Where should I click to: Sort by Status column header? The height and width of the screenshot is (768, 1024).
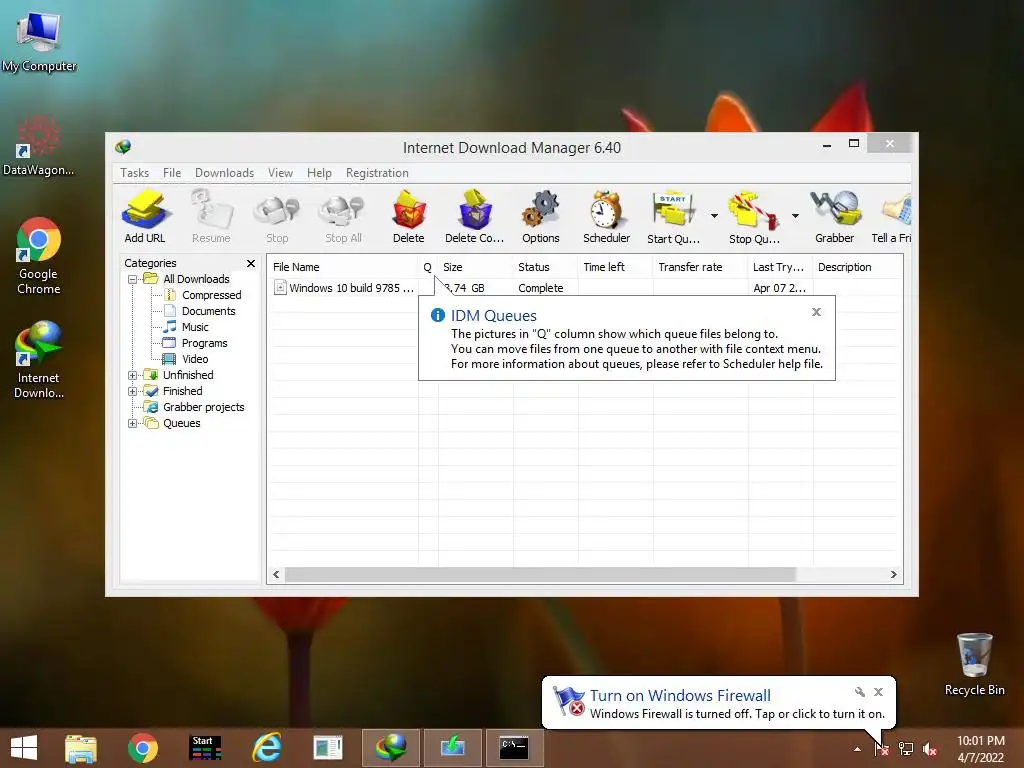pos(546,267)
